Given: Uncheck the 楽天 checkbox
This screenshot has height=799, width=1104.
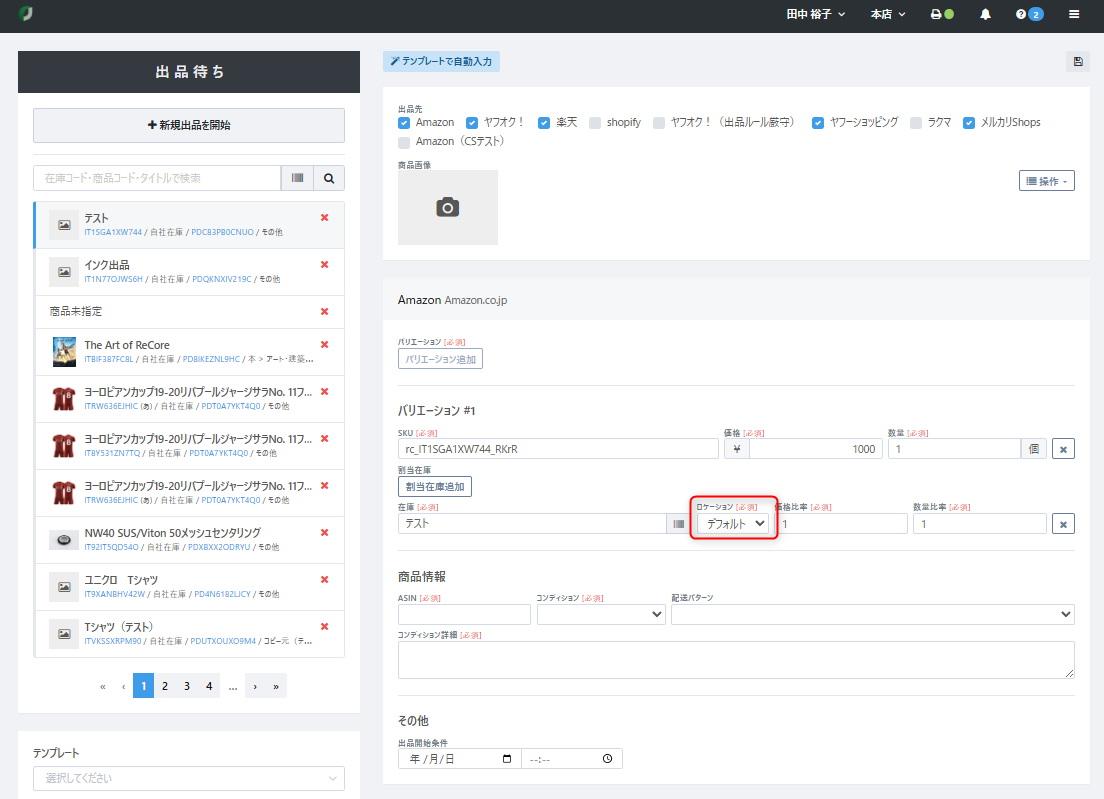Looking at the screenshot, I should [544, 122].
